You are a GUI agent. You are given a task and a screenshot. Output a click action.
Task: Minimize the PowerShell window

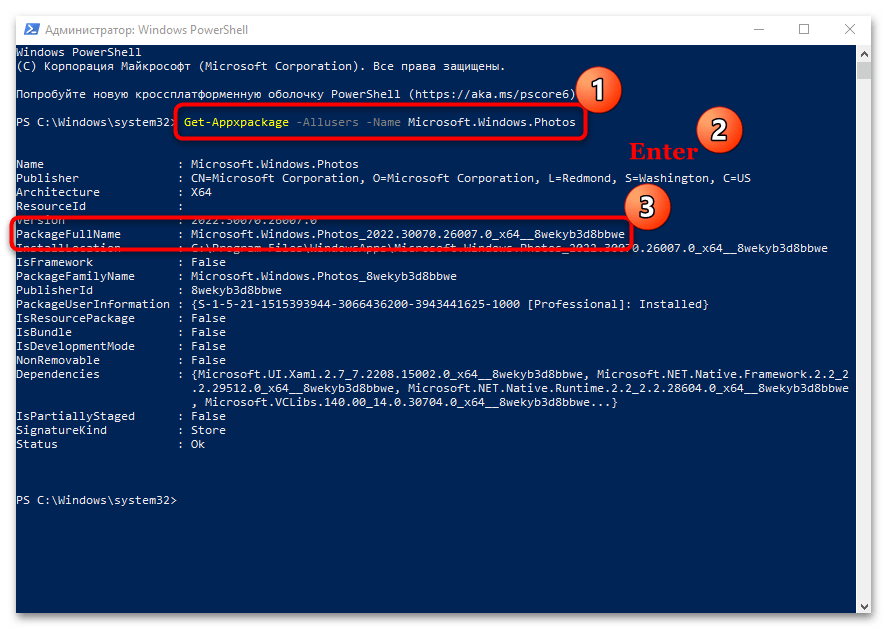[757, 29]
